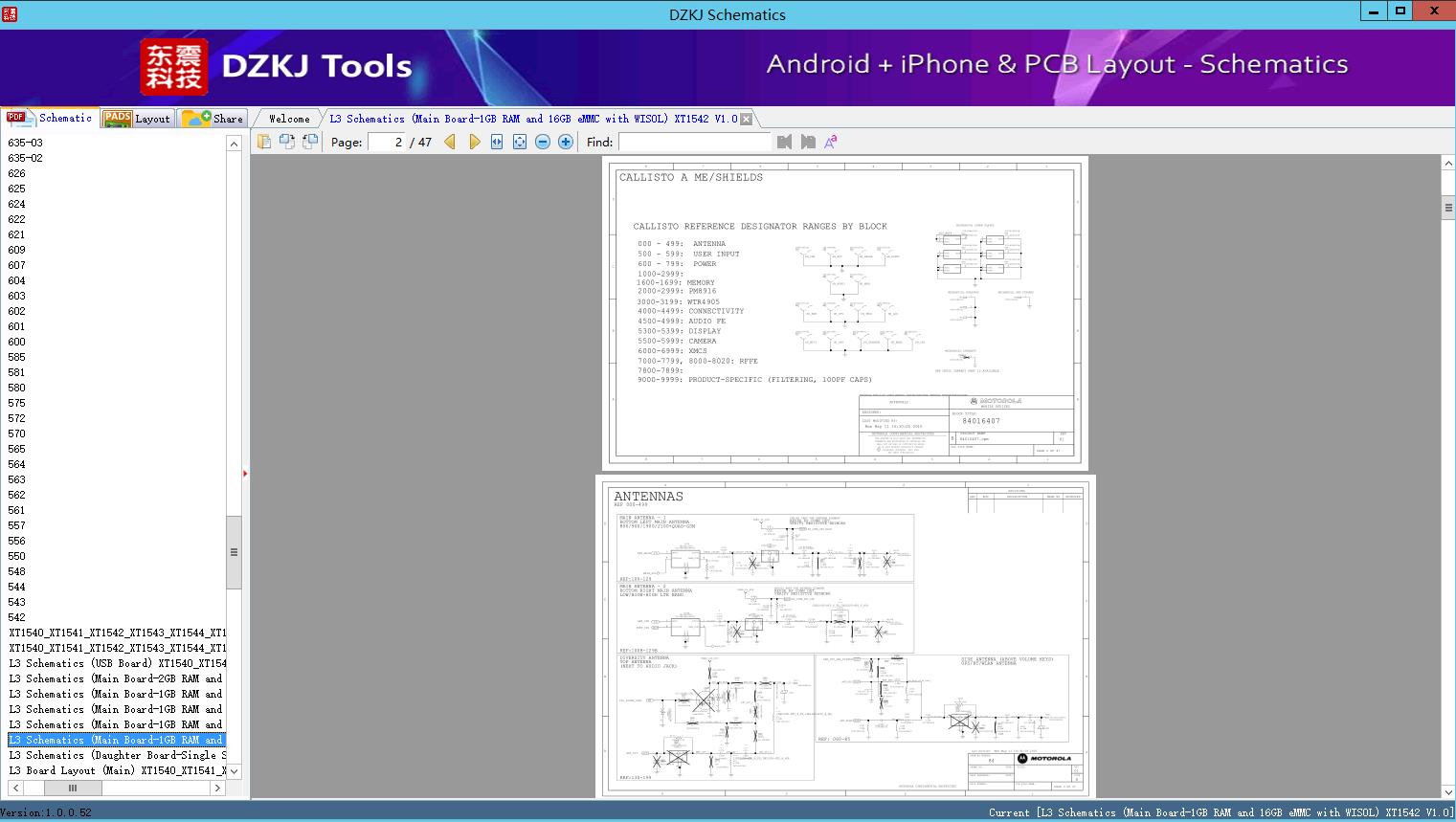1456x822 pixels.
Task: Expand tree item XT1540_XT1541_XT1542_XT1543
Action: pos(115,633)
